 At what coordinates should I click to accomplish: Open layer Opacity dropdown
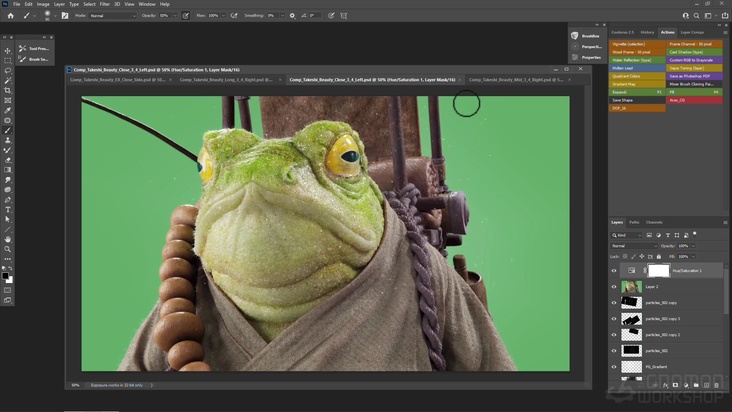[693, 246]
